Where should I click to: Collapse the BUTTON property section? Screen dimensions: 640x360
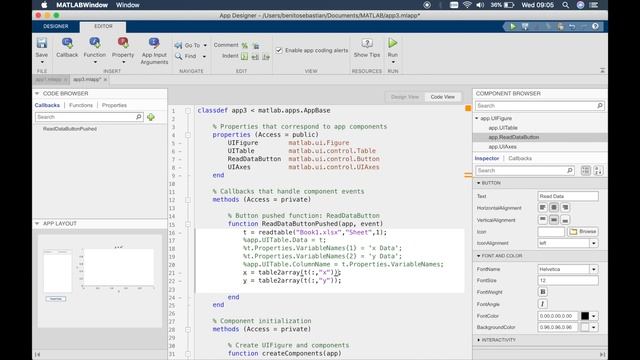tap(478, 183)
